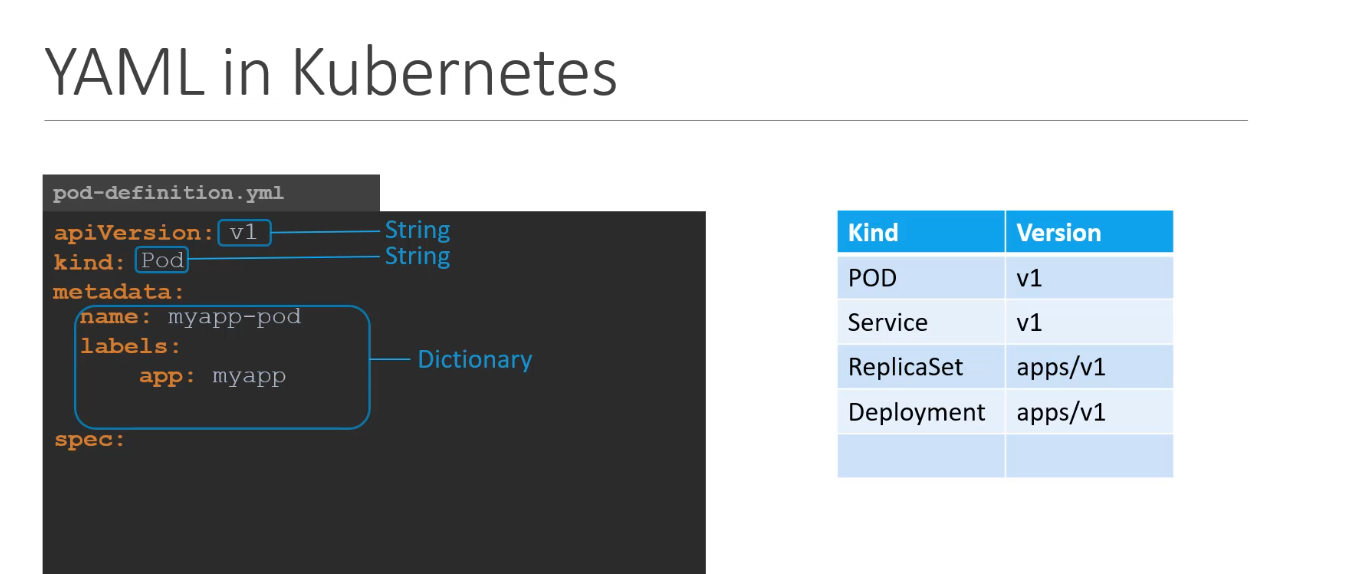
Task: Select the metadata key in the code
Action: coord(118,292)
